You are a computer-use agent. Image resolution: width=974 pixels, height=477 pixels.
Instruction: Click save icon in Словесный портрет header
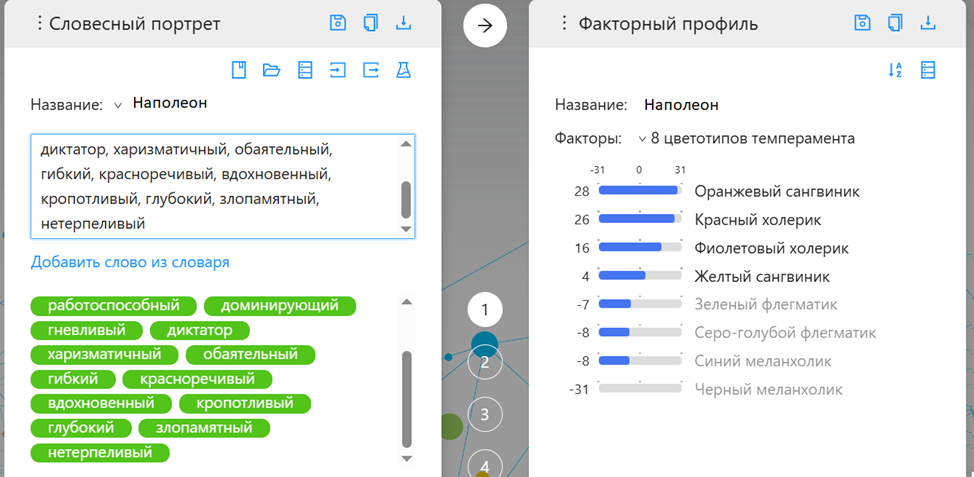[339, 23]
